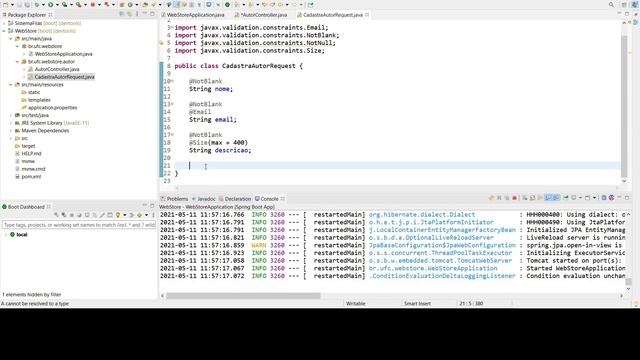Viewport: 640px width, 360px height.
Task: Click the debug start icon in Boot Dashboard
Action: point(64,215)
